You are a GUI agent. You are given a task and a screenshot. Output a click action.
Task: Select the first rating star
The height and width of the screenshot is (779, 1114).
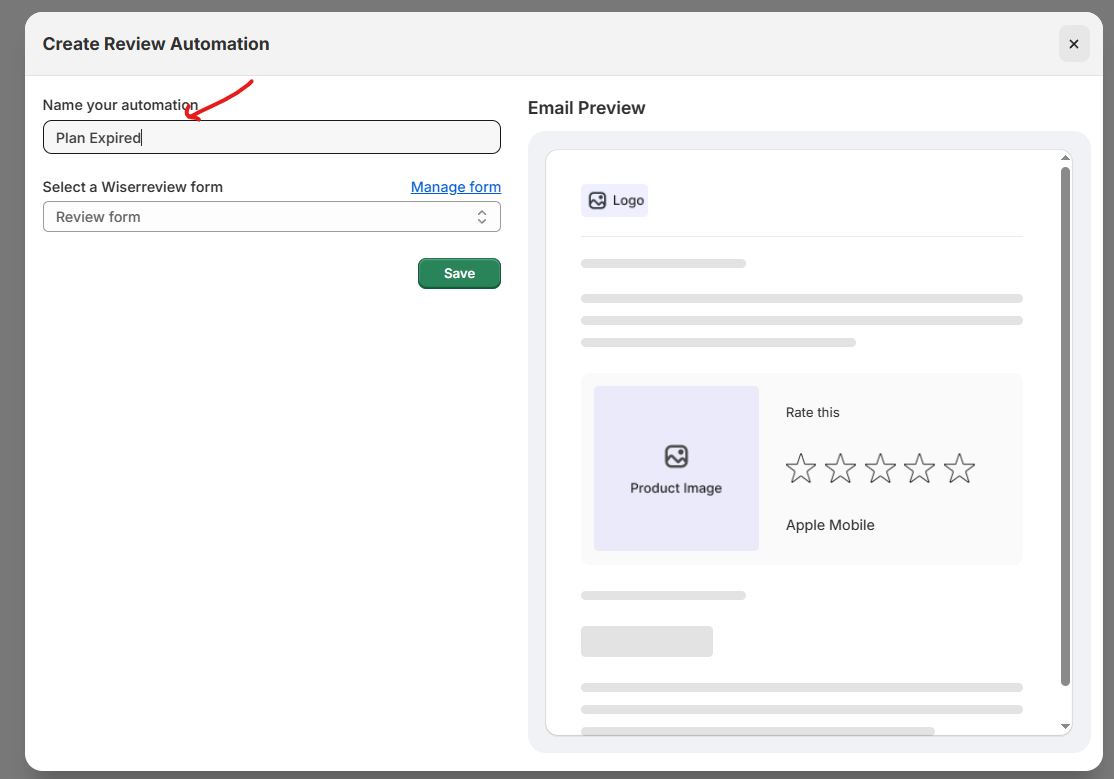pos(801,468)
